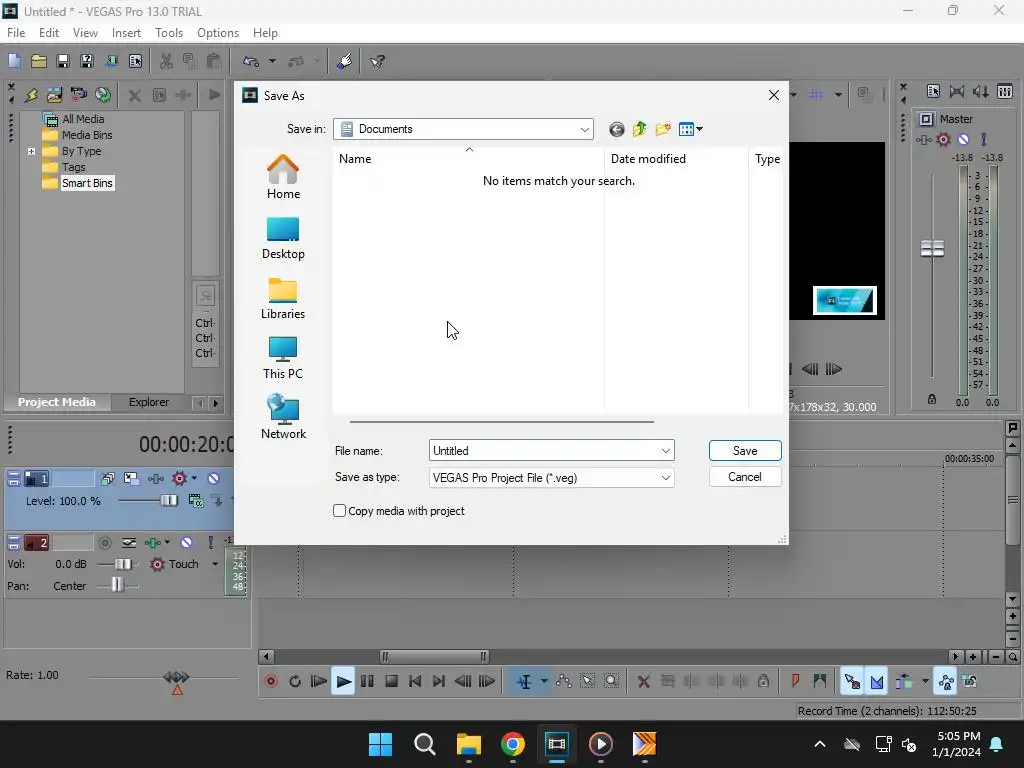Open taskbar Search
The height and width of the screenshot is (768, 1024).
click(424, 744)
